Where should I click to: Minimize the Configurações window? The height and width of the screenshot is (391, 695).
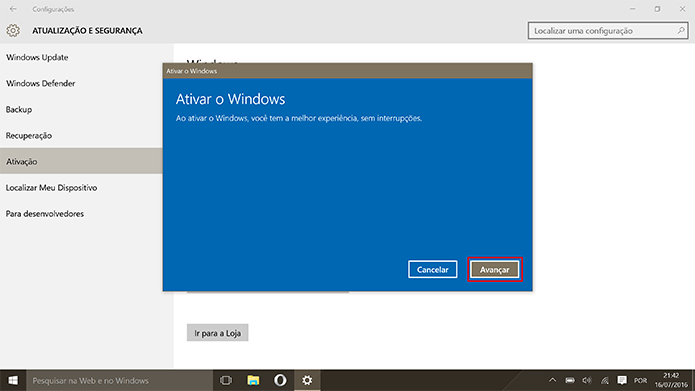(x=633, y=9)
